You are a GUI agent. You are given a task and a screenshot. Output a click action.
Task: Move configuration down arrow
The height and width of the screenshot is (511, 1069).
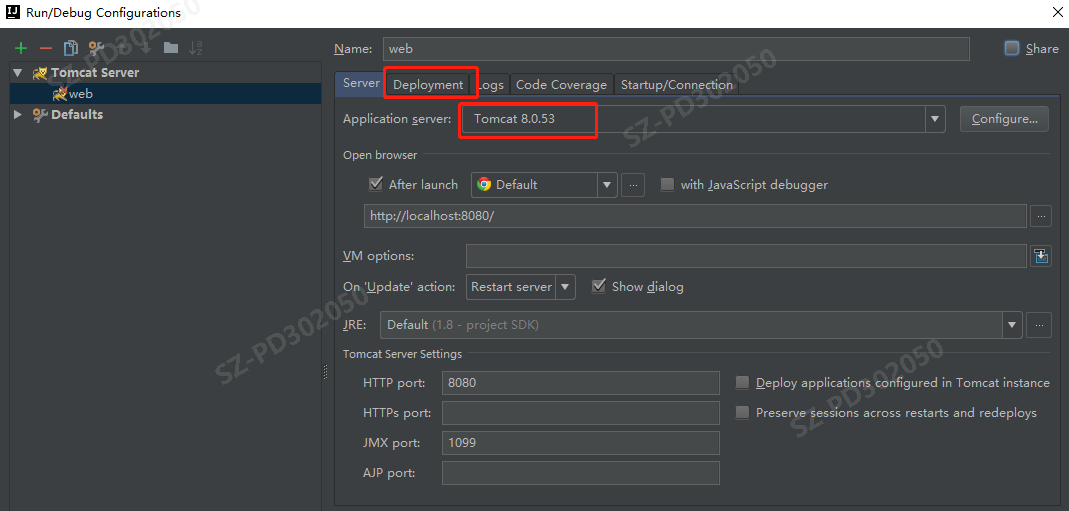145,48
